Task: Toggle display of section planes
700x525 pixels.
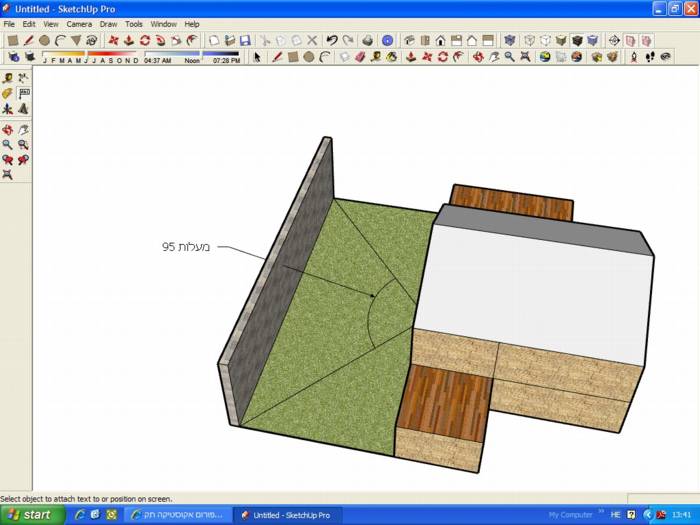Action: [630, 41]
